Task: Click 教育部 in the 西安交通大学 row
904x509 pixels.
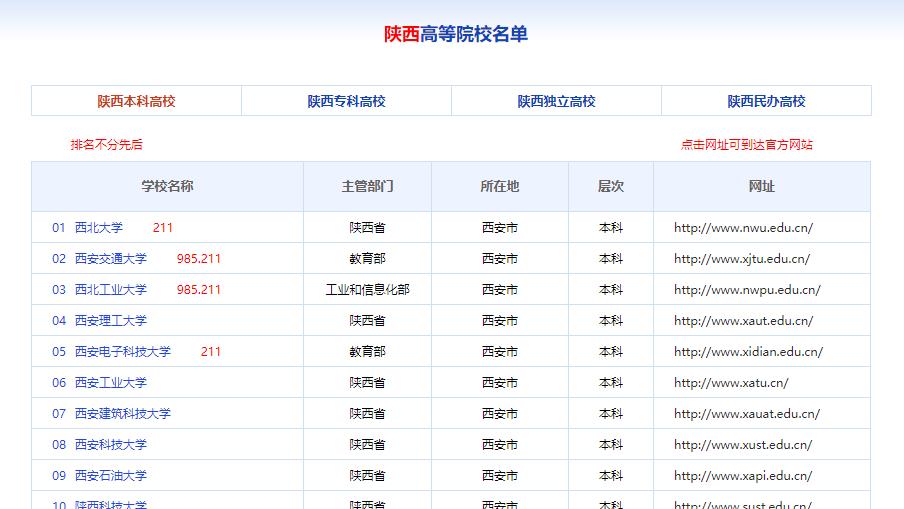Action: (367, 259)
